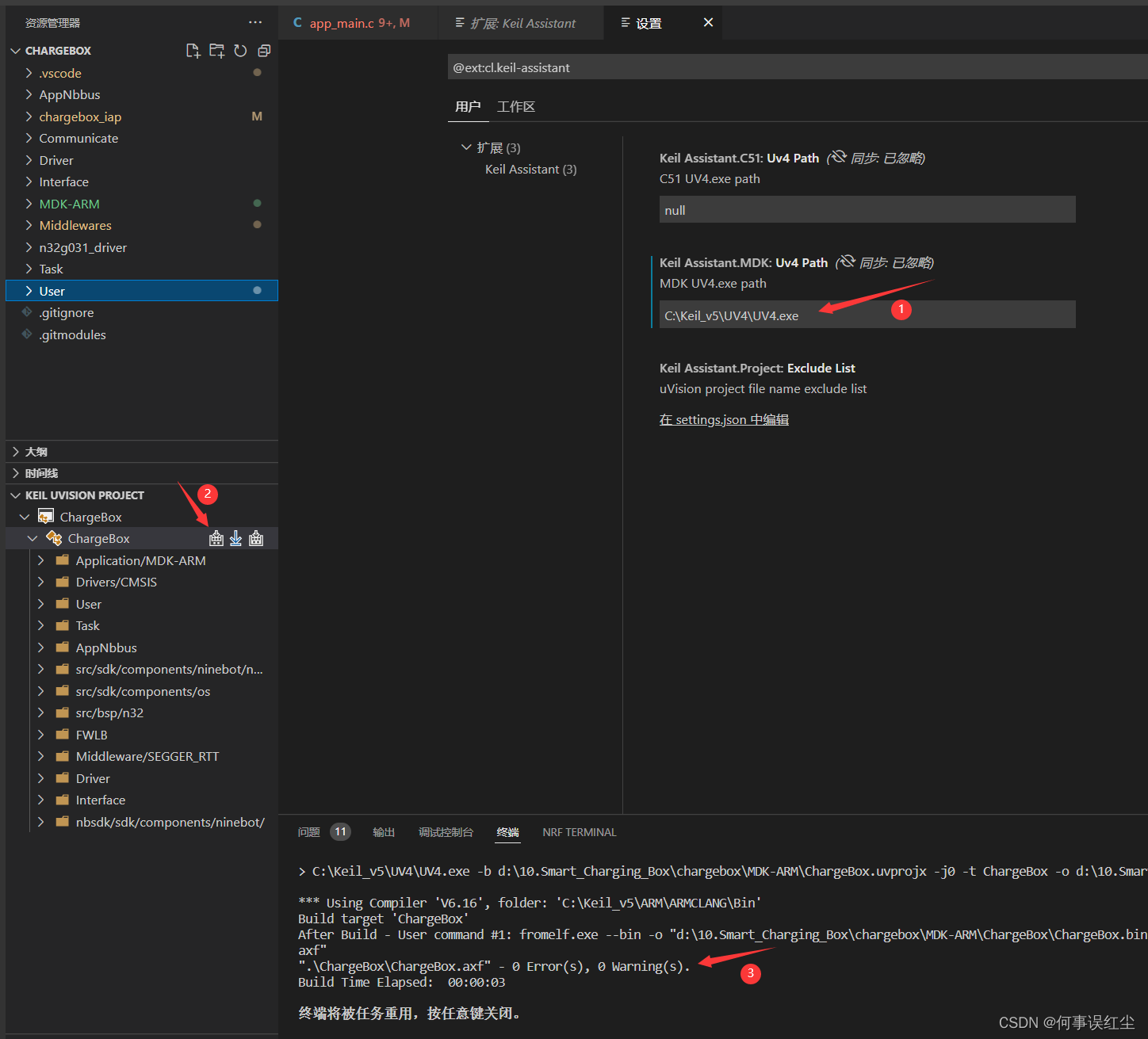Select the 用户 settings tab
This screenshot has height=1039, width=1148.
tap(468, 106)
